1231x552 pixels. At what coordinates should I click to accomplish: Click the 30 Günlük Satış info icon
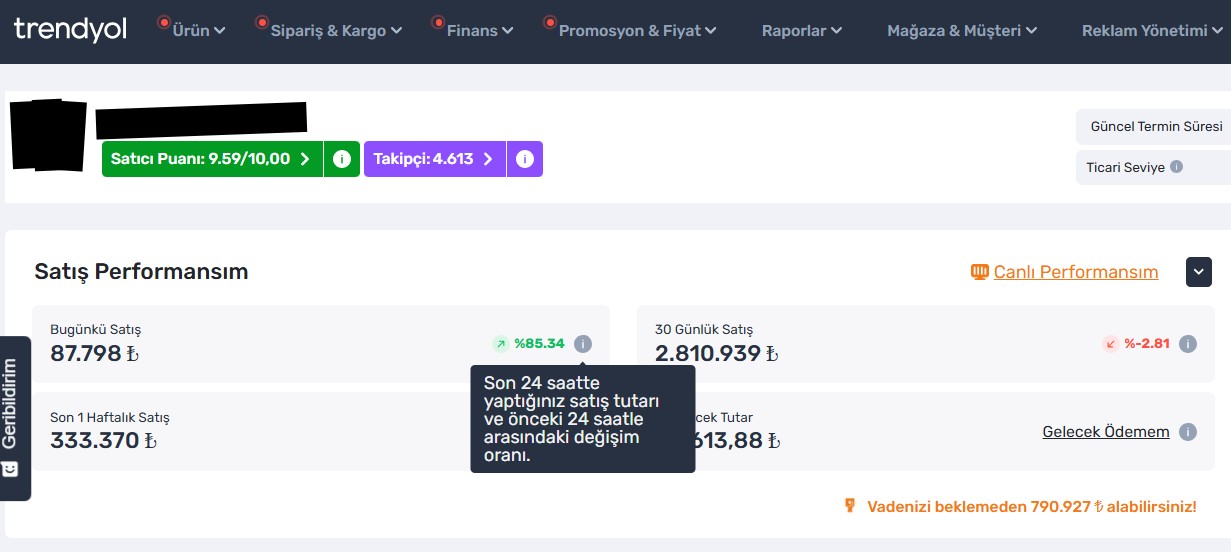pos(1188,344)
